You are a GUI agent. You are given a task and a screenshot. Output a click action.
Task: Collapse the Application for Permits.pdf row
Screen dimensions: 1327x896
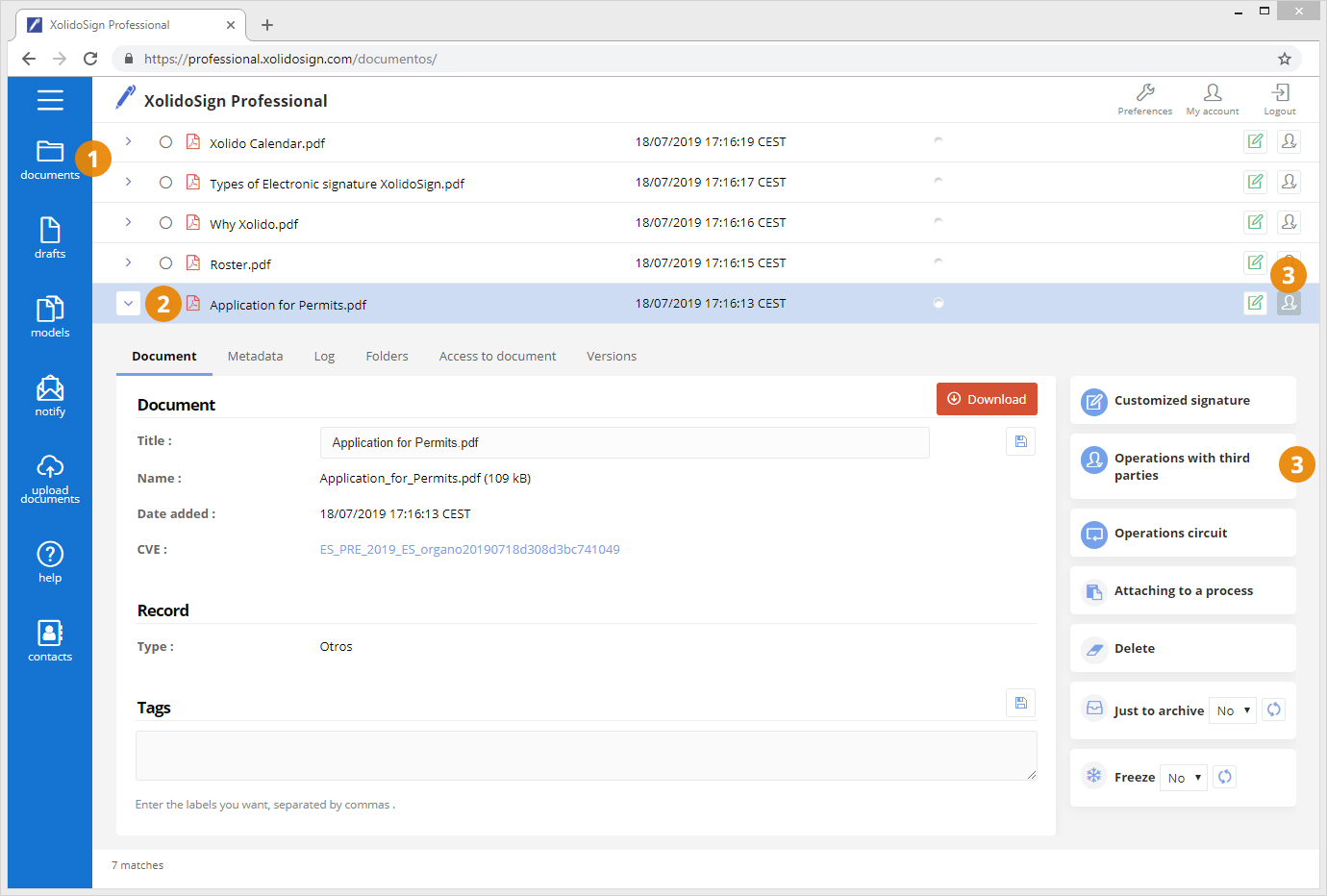pos(128,303)
